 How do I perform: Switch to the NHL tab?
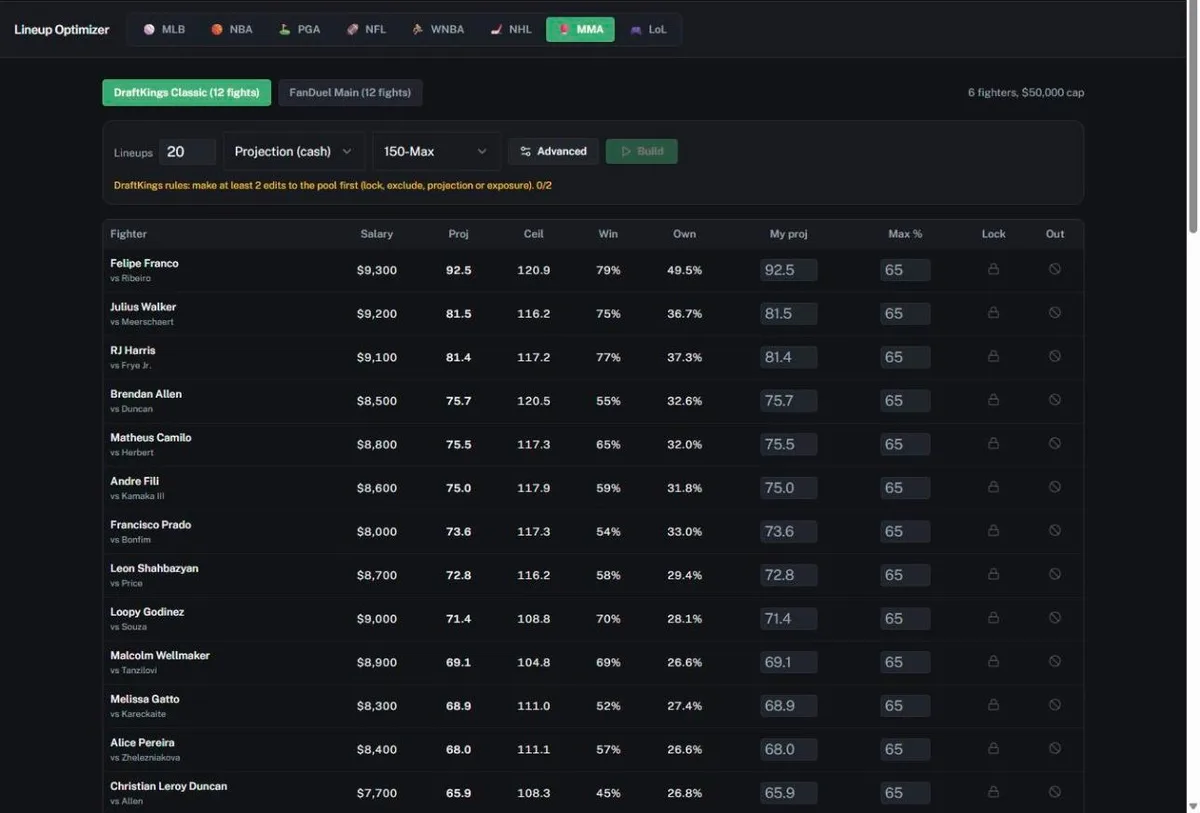pos(510,29)
